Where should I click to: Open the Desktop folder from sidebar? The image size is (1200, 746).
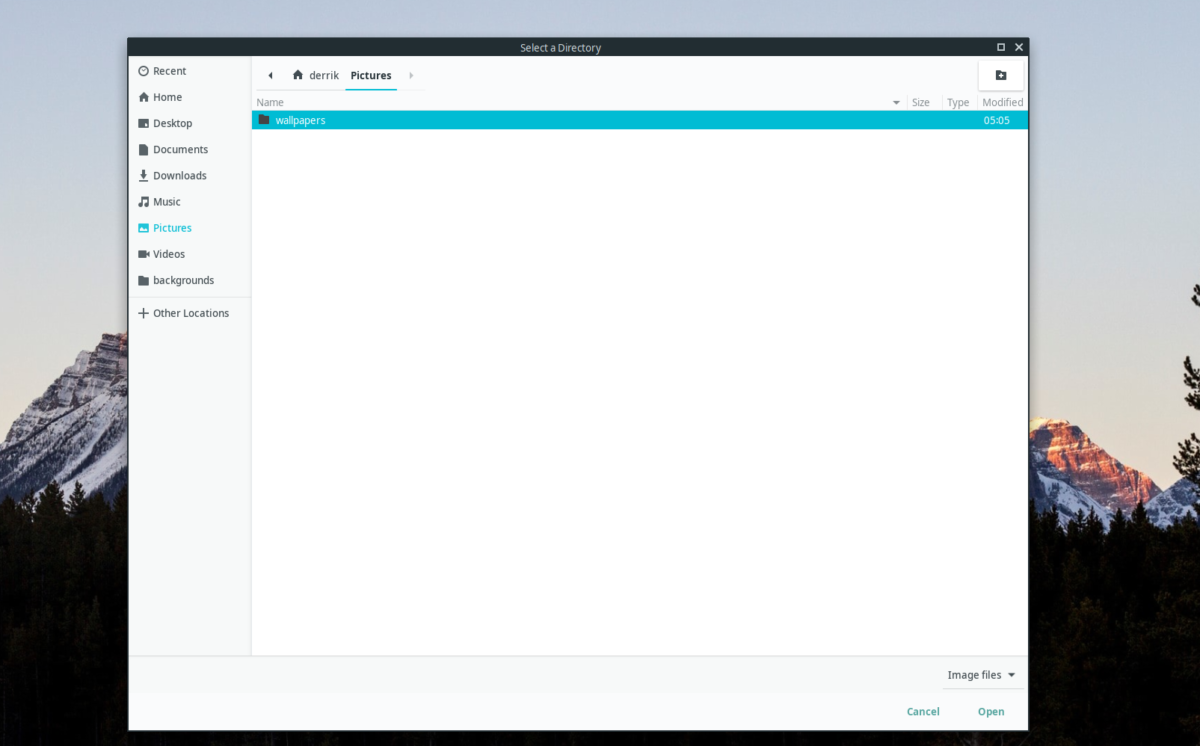173,123
